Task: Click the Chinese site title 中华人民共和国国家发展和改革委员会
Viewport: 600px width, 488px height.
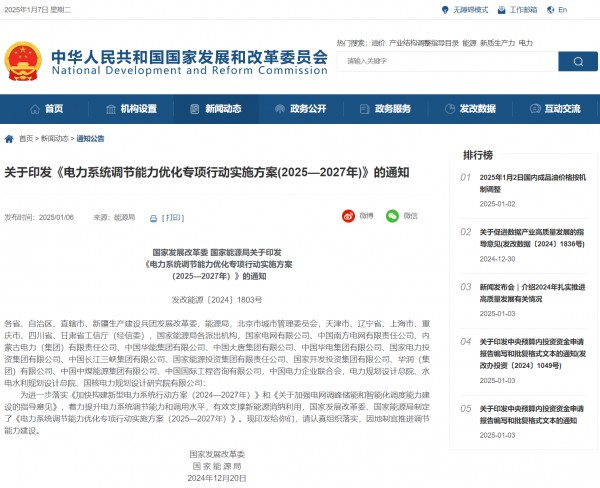Action: point(189,57)
